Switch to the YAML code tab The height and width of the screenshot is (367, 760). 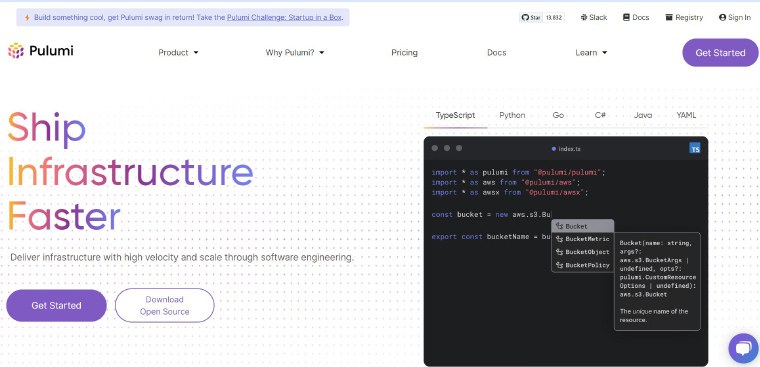[686, 115]
